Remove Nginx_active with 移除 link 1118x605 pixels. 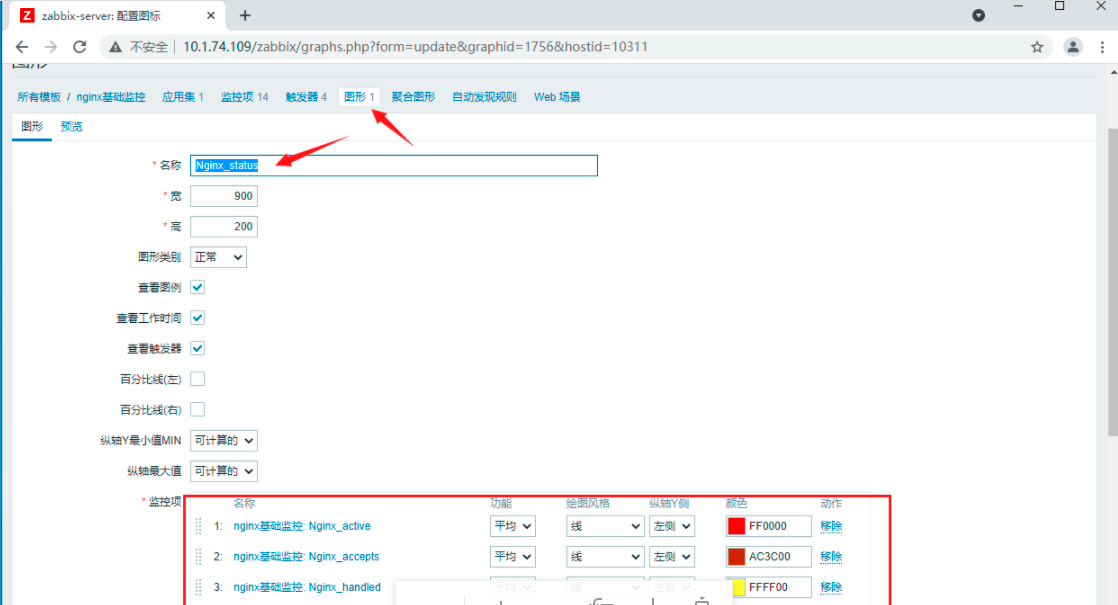(x=831, y=526)
